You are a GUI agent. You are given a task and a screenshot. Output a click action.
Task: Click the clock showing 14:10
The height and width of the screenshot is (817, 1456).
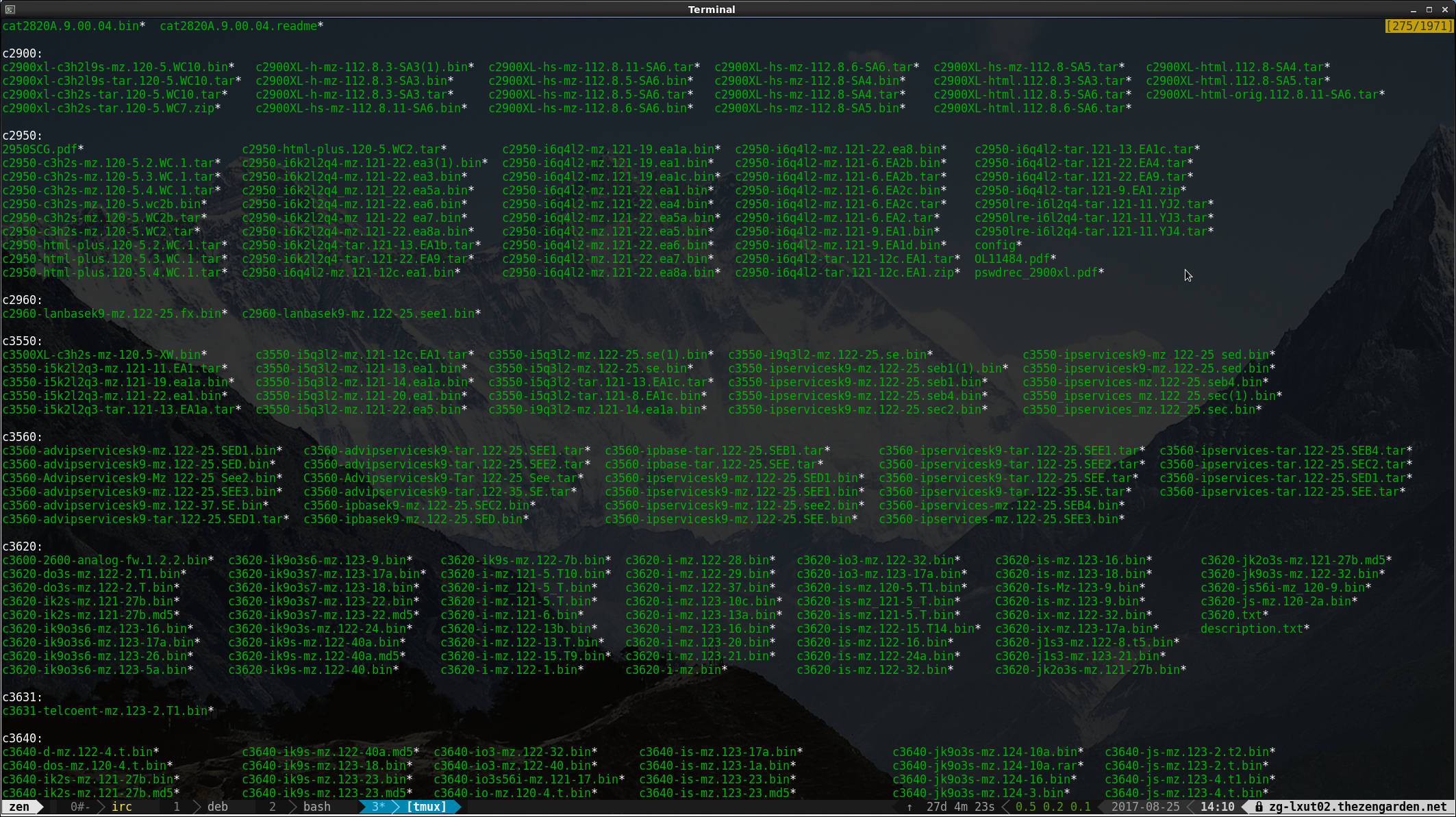(x=1217, y=807)
